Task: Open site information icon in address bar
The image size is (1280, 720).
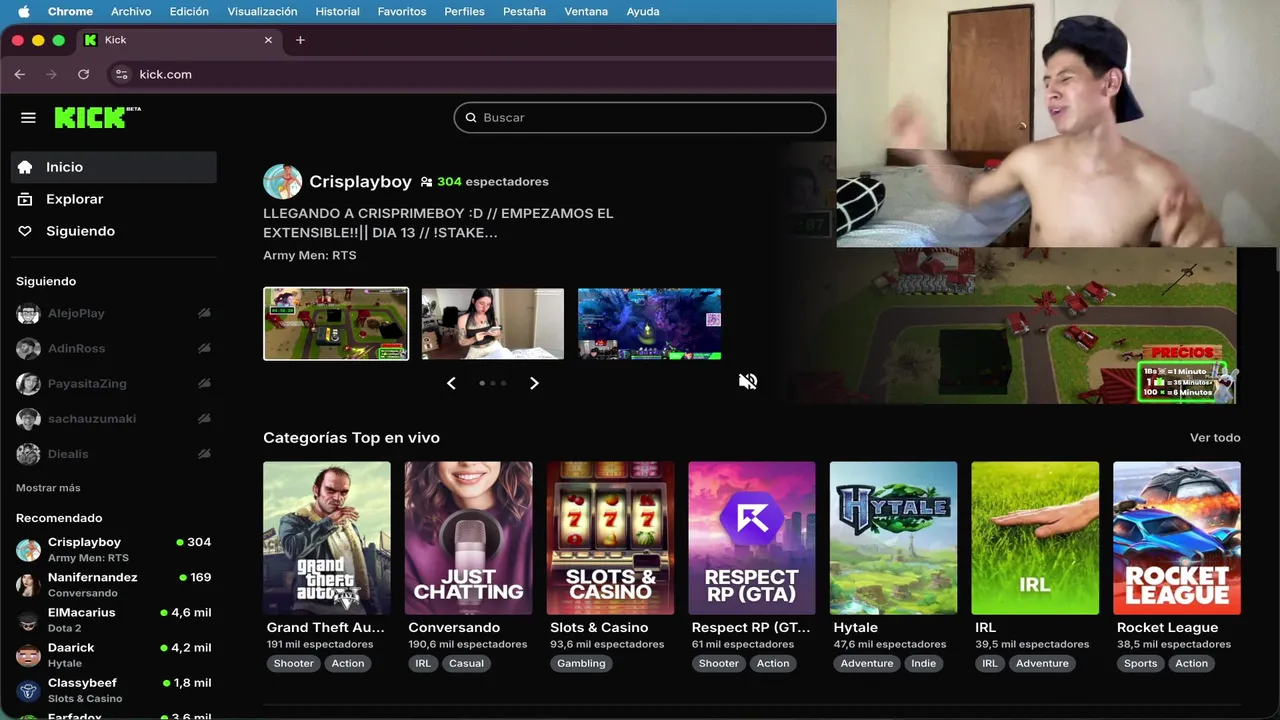Action: [122, 74]
